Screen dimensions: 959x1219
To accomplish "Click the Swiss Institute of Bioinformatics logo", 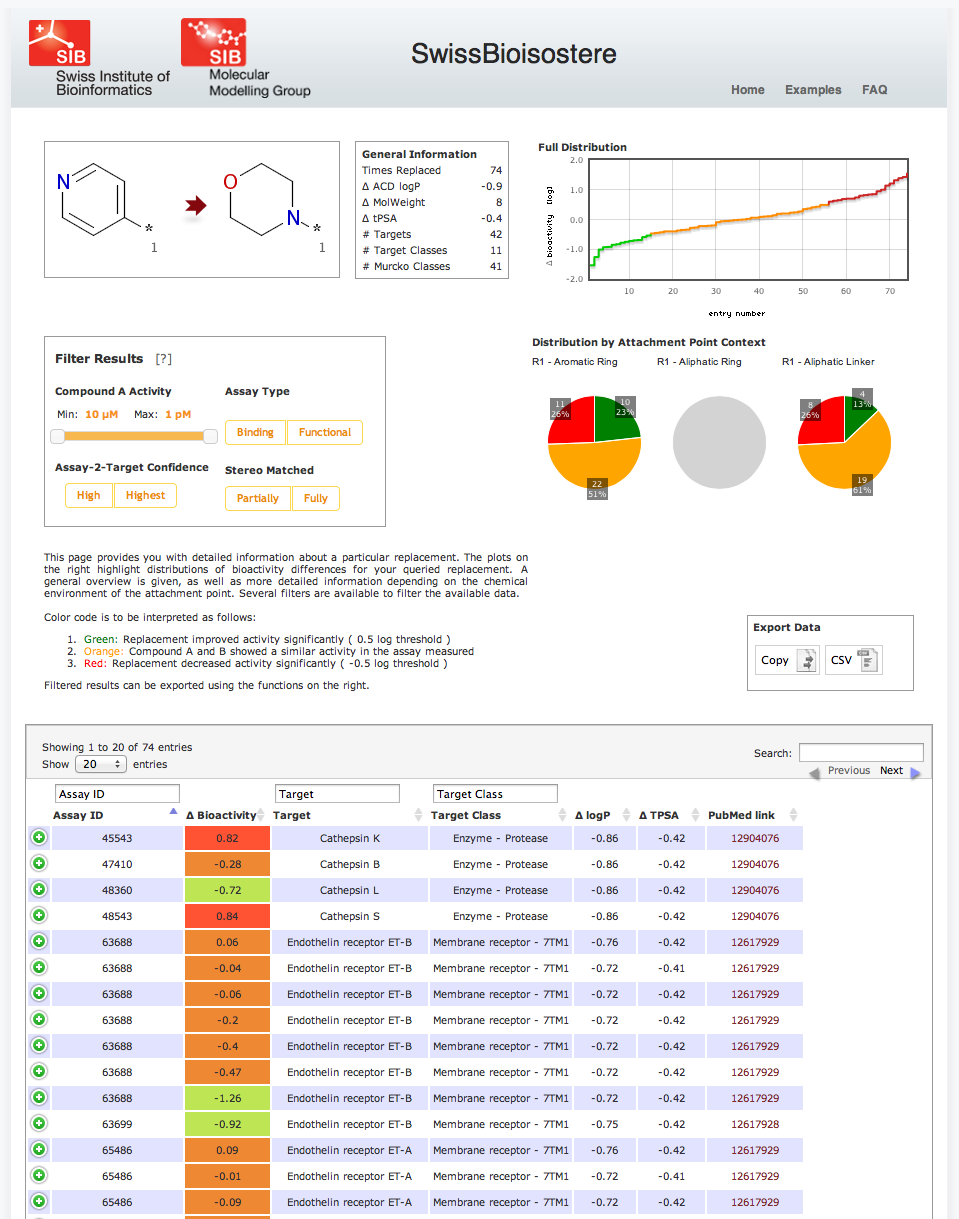I will pyautogui.click(x=98, y=58).
